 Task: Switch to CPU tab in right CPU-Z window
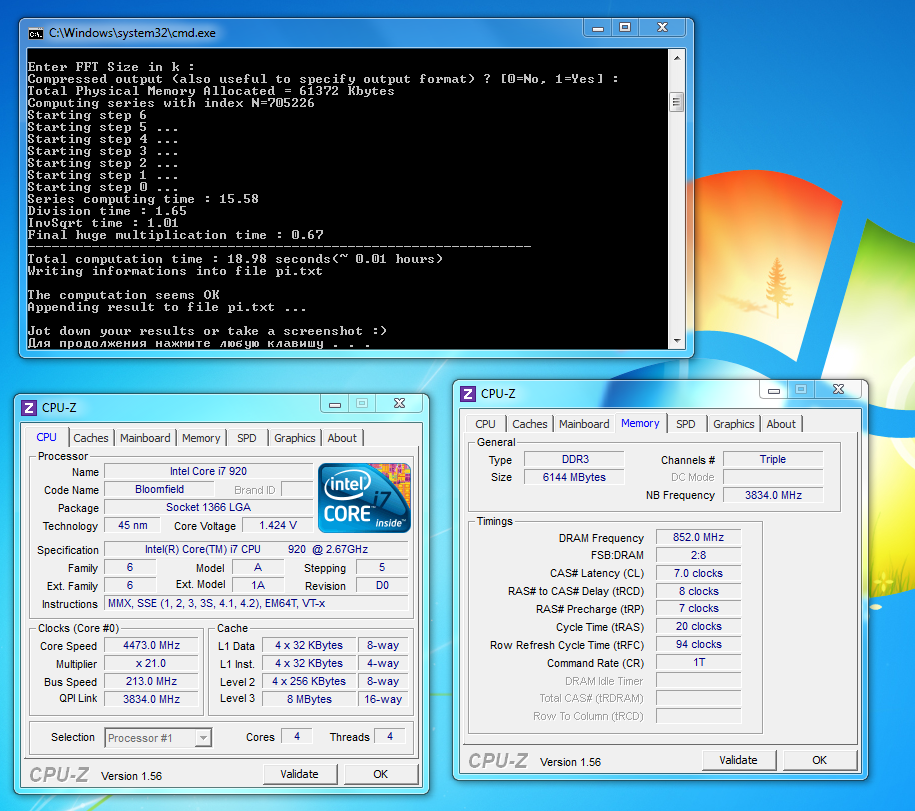click(485, 424)
